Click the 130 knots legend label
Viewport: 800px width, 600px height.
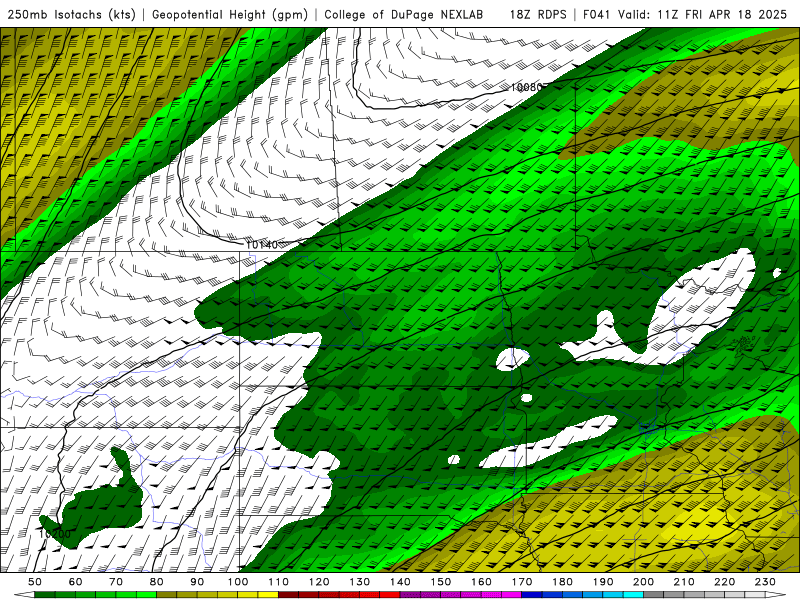click(x=360, y=582)
